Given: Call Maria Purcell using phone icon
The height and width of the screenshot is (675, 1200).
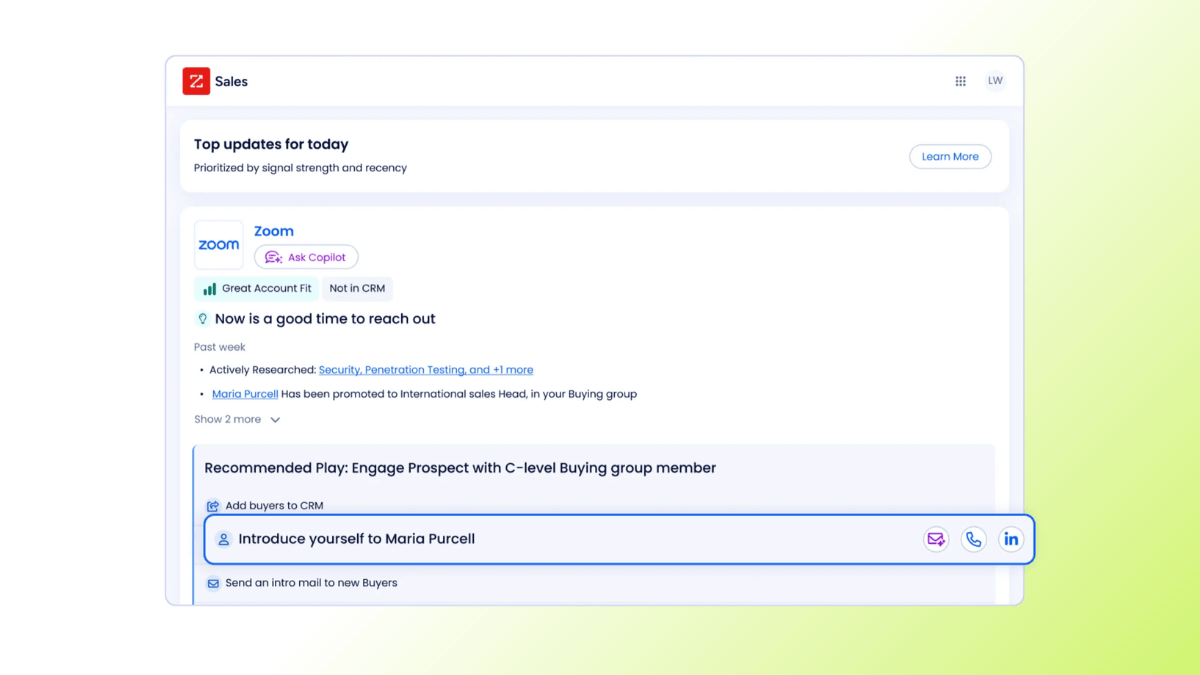Looking at the screenshot, I should [973, 539].
